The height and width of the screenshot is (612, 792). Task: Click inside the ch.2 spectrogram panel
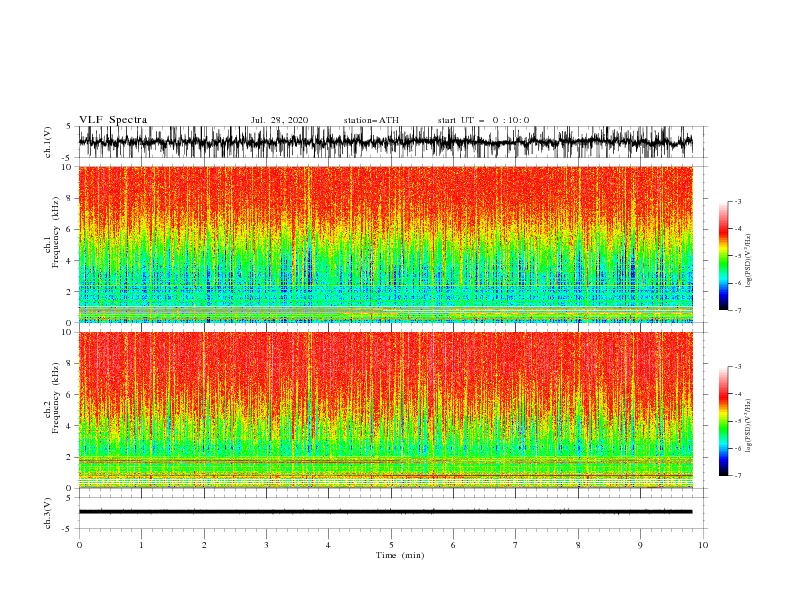[x=385, y=410]
